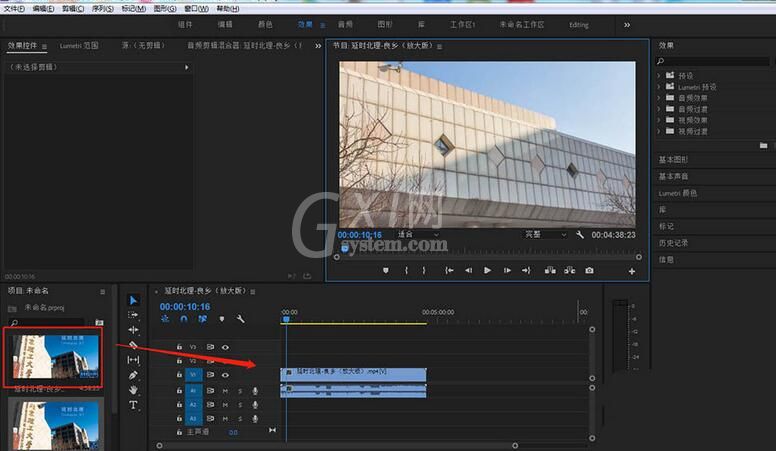Open Program Monitor button editor plus
The height and width of the screenshot is (451, 776).
631,271
